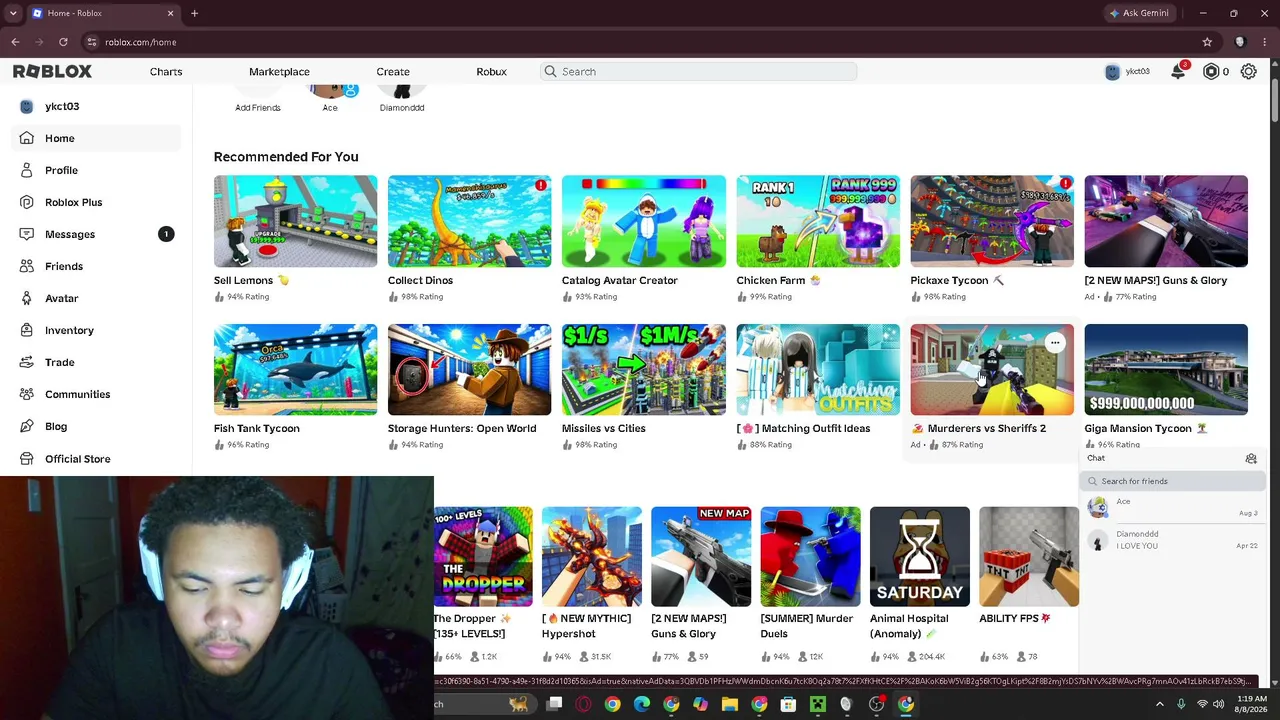The height and width of the screenshot is (720, 1280).
Task: Open the settings gear menu
Action: coord(1248,72)
